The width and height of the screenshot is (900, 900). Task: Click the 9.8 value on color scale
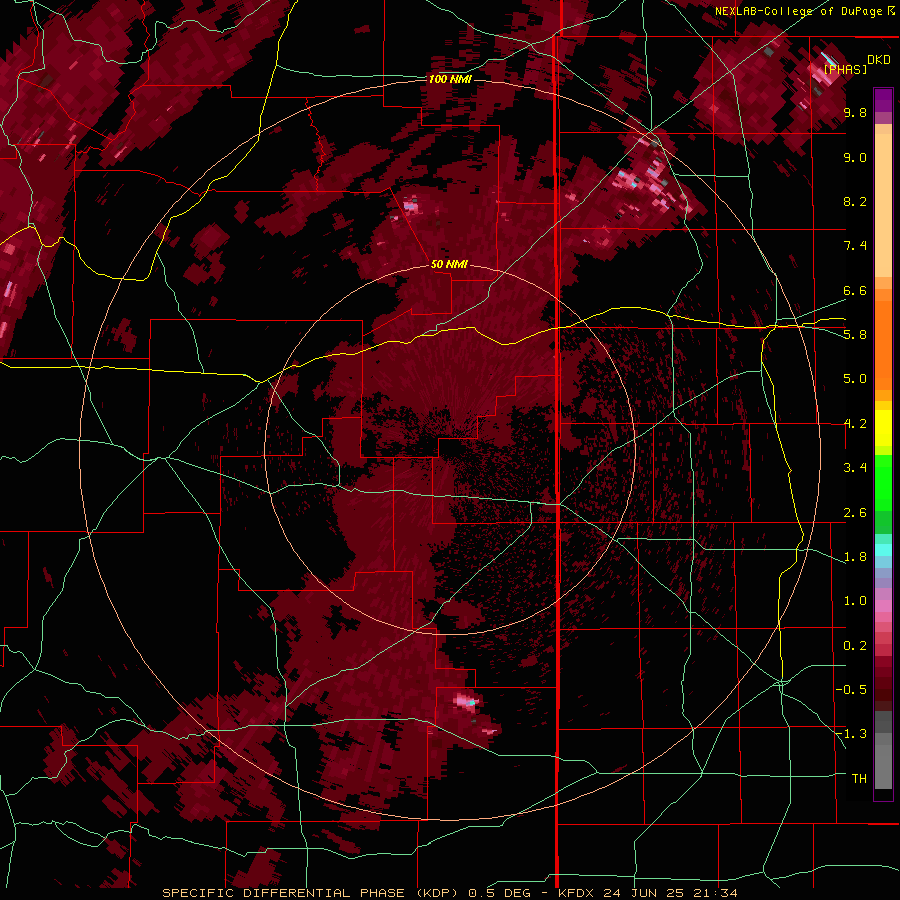[855, 112]
